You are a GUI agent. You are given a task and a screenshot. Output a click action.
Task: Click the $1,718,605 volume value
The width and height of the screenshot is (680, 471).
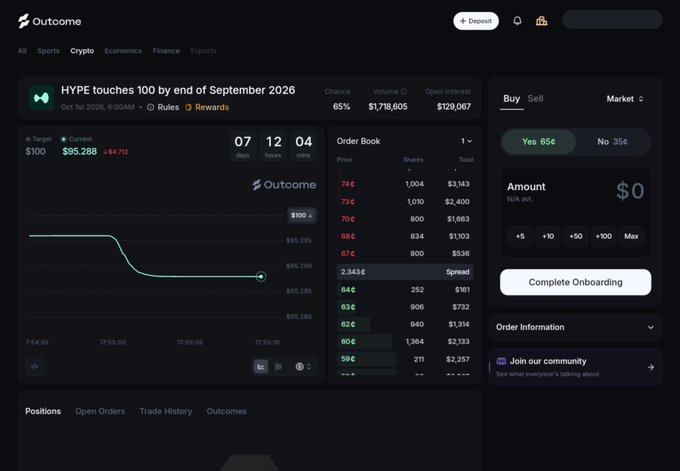[388, 107]
